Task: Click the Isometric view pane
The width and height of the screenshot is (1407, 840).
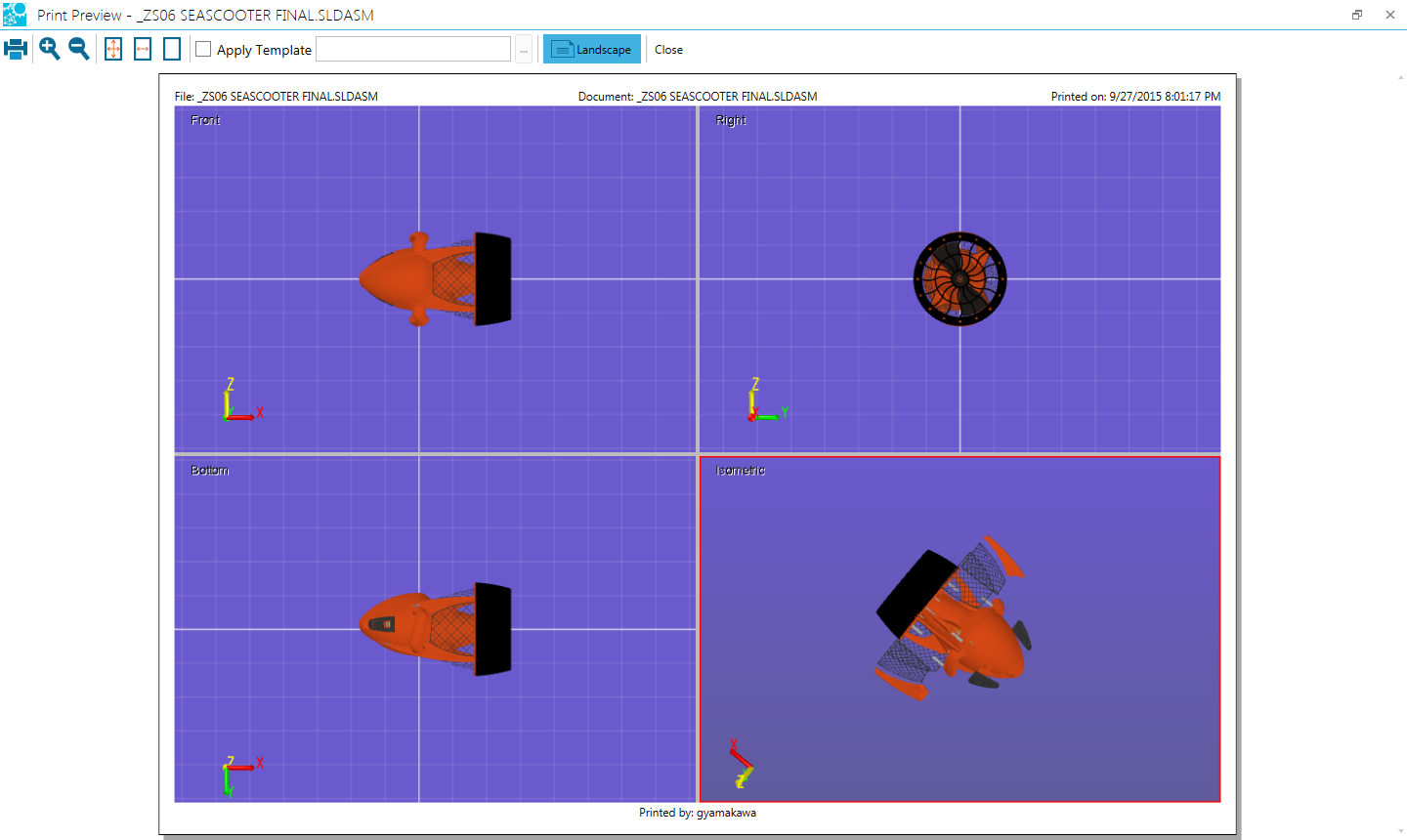Action: coord(959,629)
